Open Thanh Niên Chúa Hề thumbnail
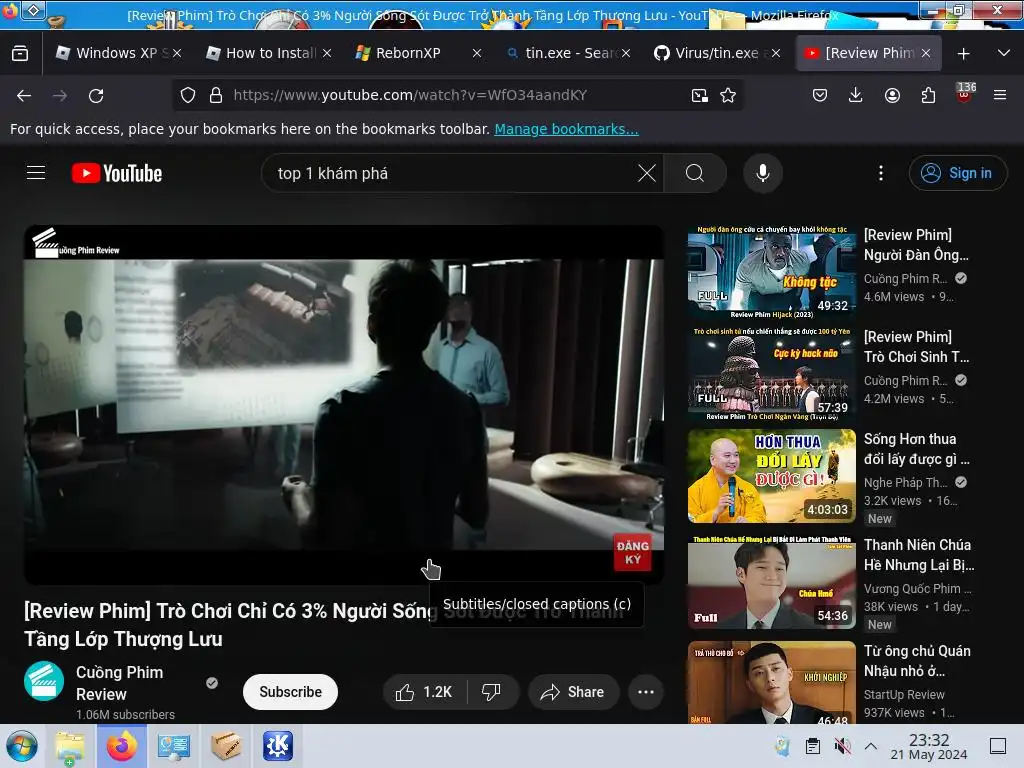This screenshot has width=1024, height=768. click(771, 582)
